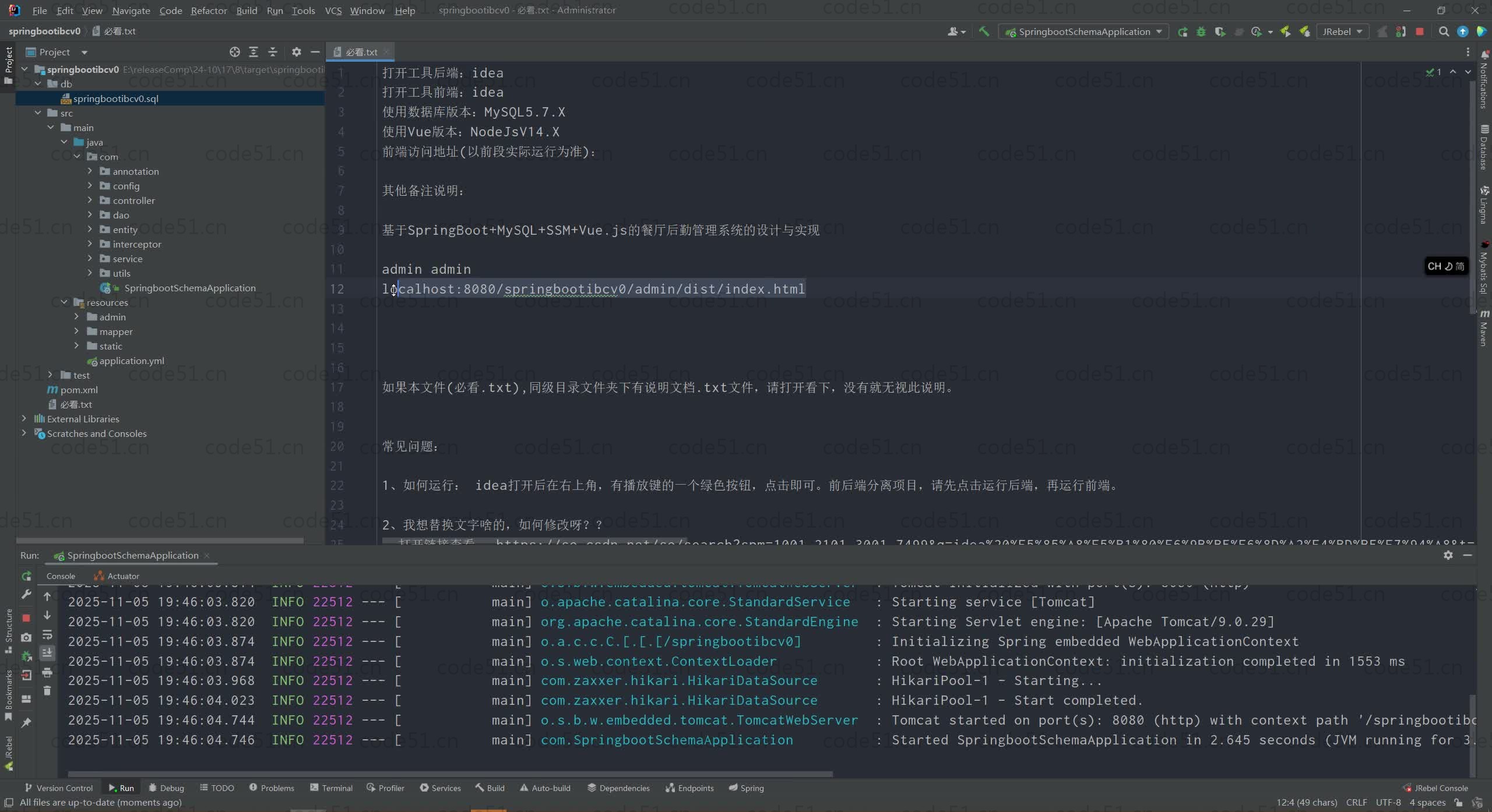1492x812 pixels.
Task: Open the Refactor menu
Action: (209, 10)
